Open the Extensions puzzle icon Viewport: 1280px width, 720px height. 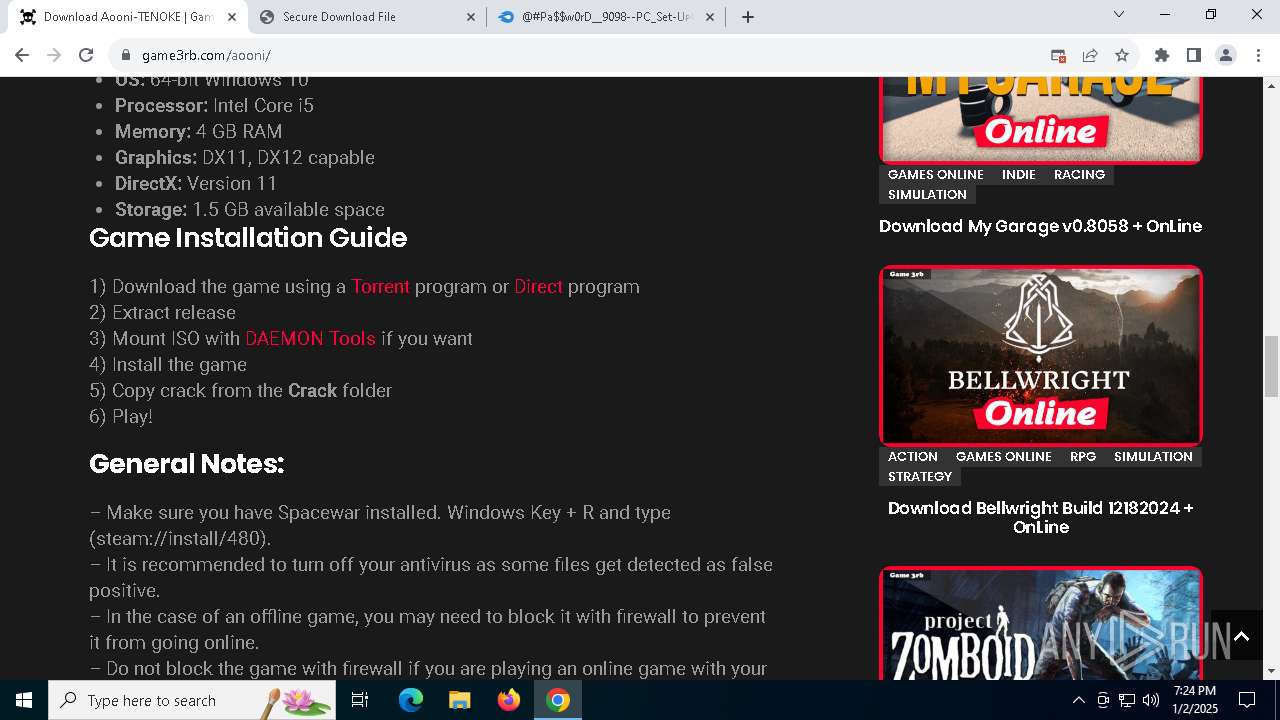1162,55
